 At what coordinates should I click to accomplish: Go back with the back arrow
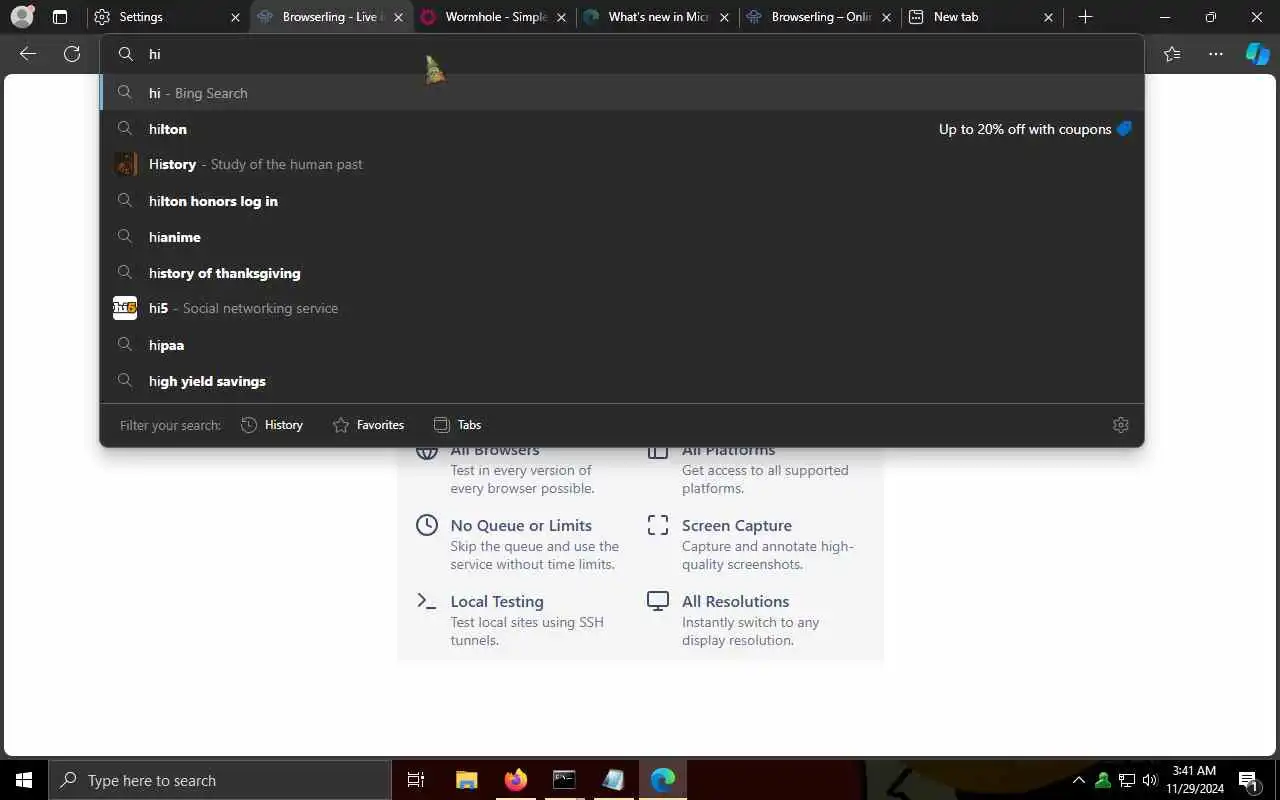point(28,54)
